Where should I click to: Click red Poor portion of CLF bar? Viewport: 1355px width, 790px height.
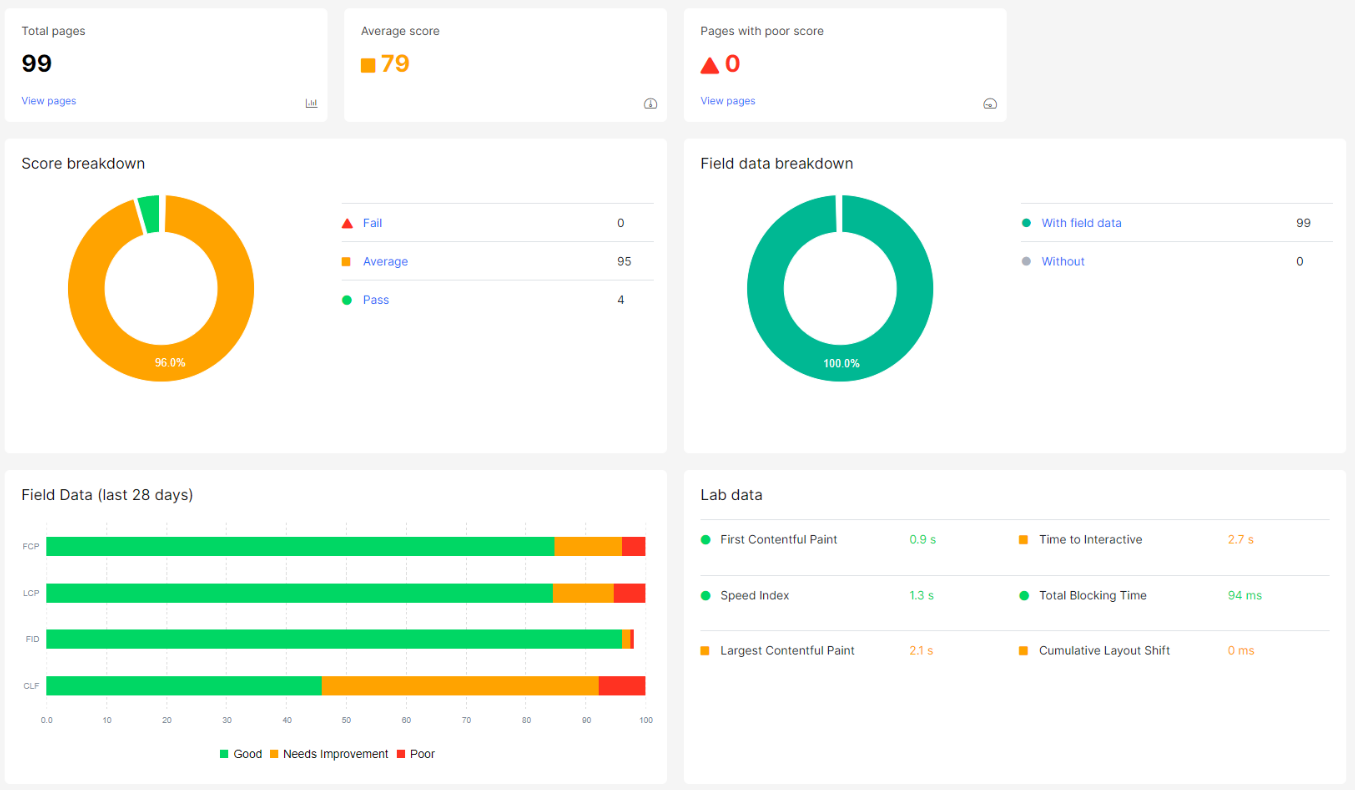(x=621, y=685)
